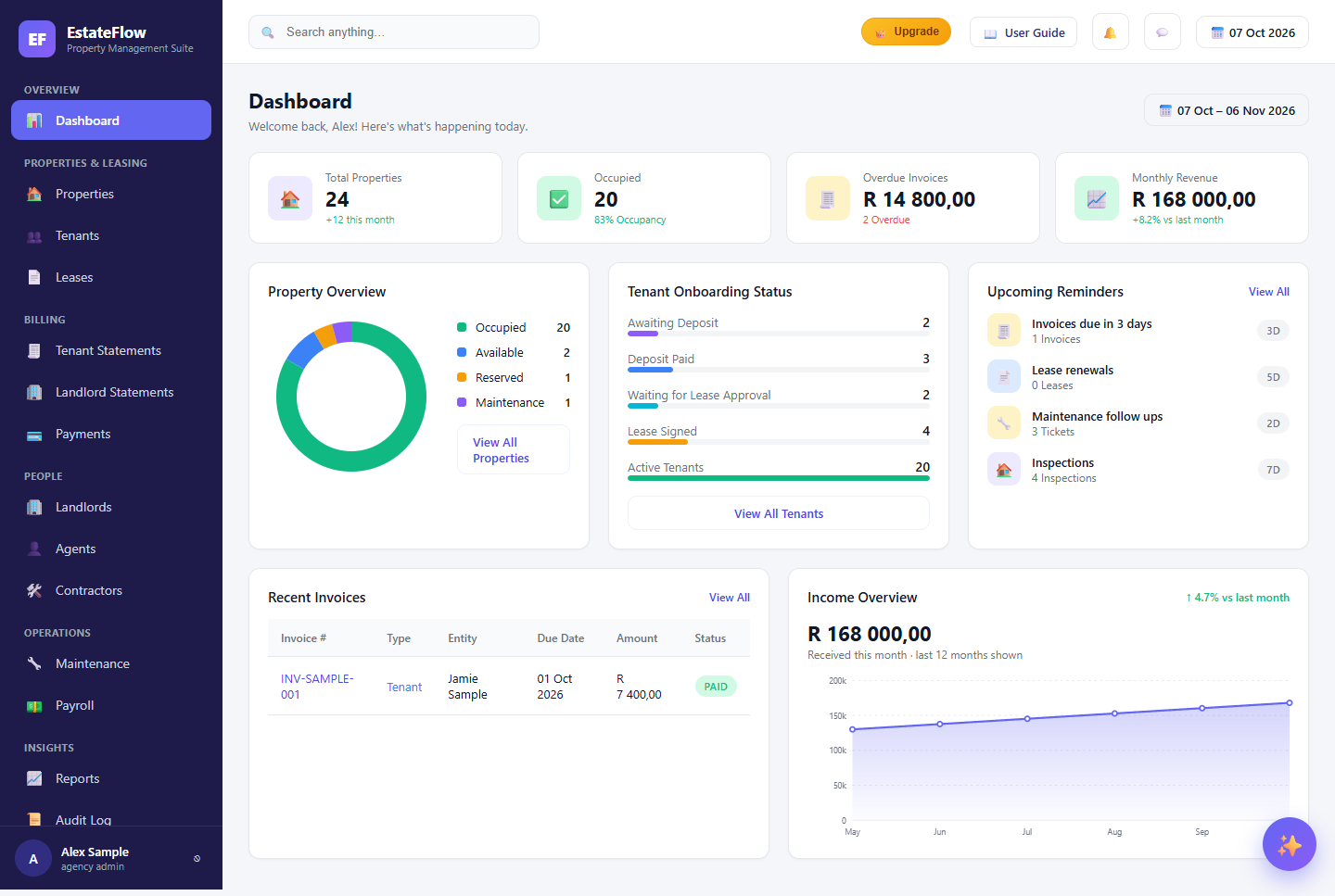Open the 07 Oct – 06 Nov 2026 range selector
1335x896 pixels.
pos(1227,110)
